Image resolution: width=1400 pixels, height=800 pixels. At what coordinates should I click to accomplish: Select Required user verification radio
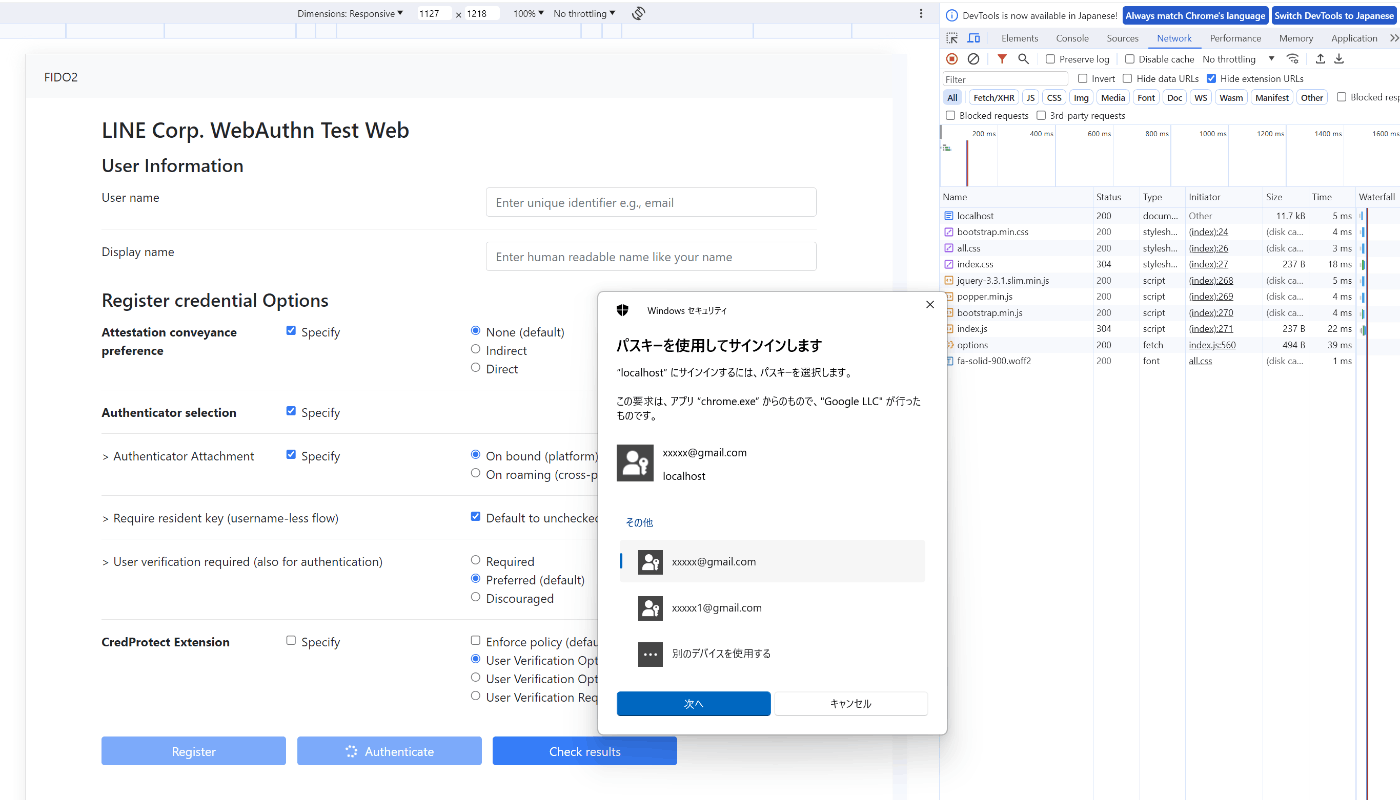[x=476, y=561]
